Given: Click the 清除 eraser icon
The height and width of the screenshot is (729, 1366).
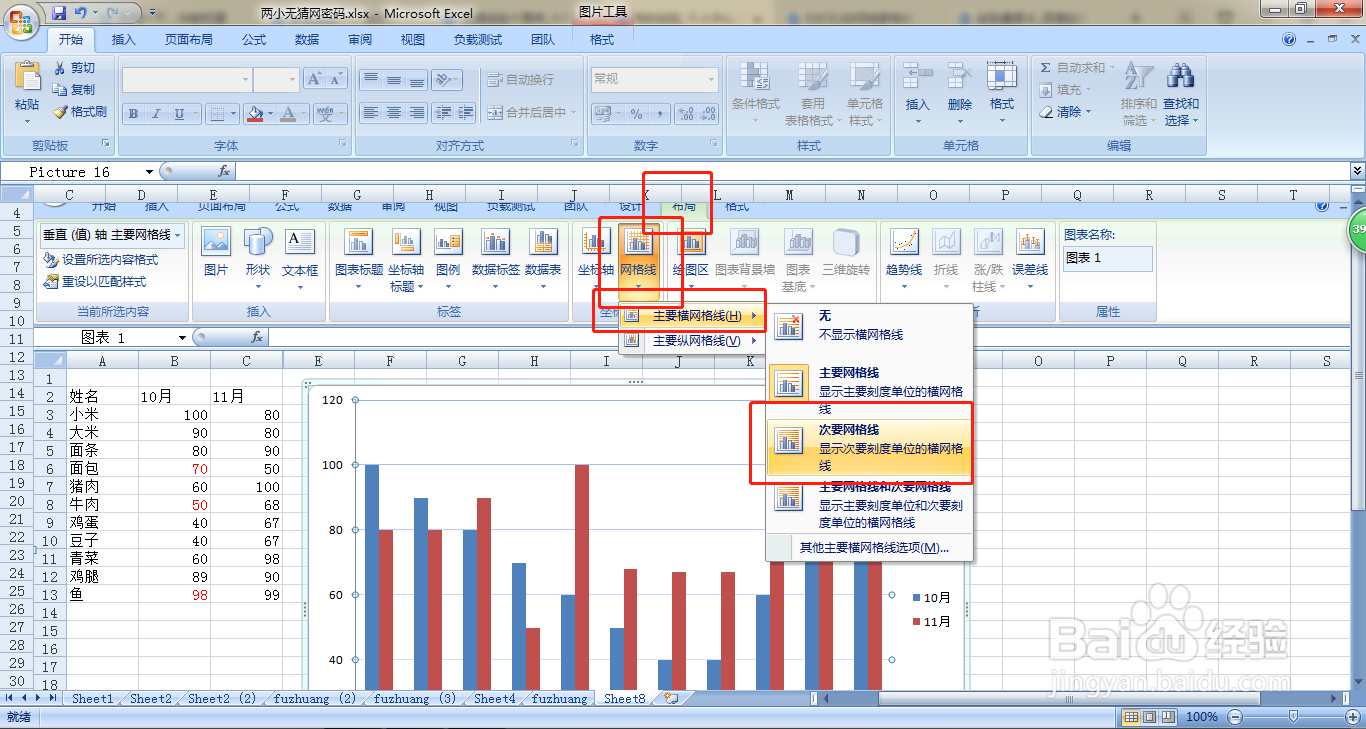Looking at the screenshot, I should tap(1046, 112).
